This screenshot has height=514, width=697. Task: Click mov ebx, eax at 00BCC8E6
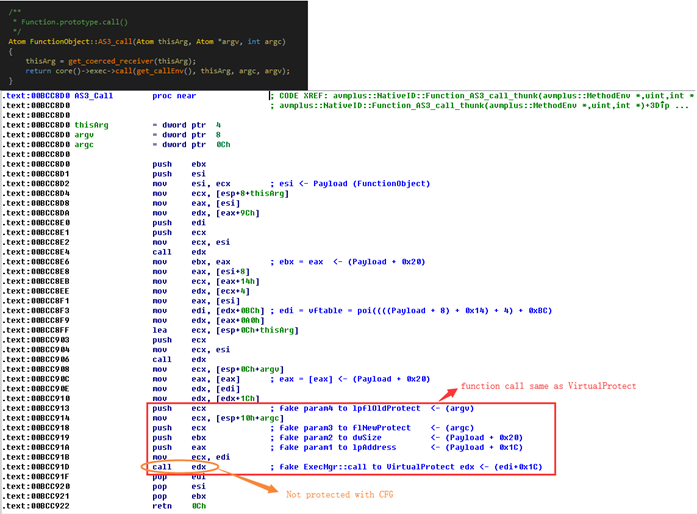point(191,262)
